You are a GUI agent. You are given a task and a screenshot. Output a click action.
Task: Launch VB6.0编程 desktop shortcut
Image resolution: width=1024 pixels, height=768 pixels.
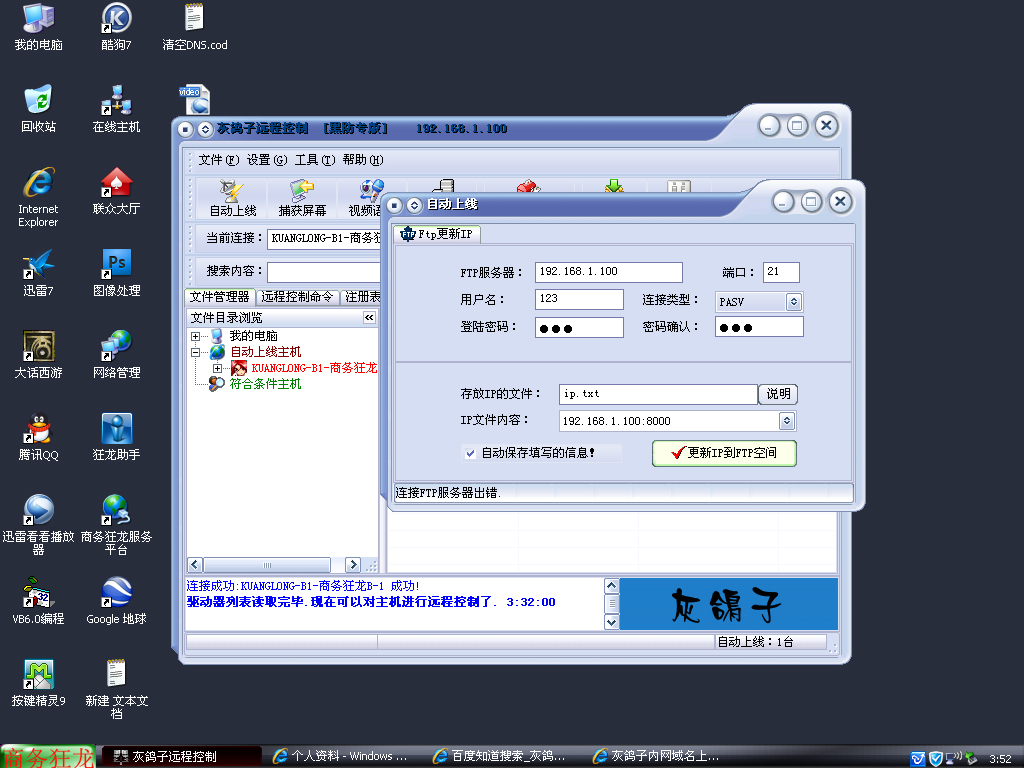click(38, 601)
